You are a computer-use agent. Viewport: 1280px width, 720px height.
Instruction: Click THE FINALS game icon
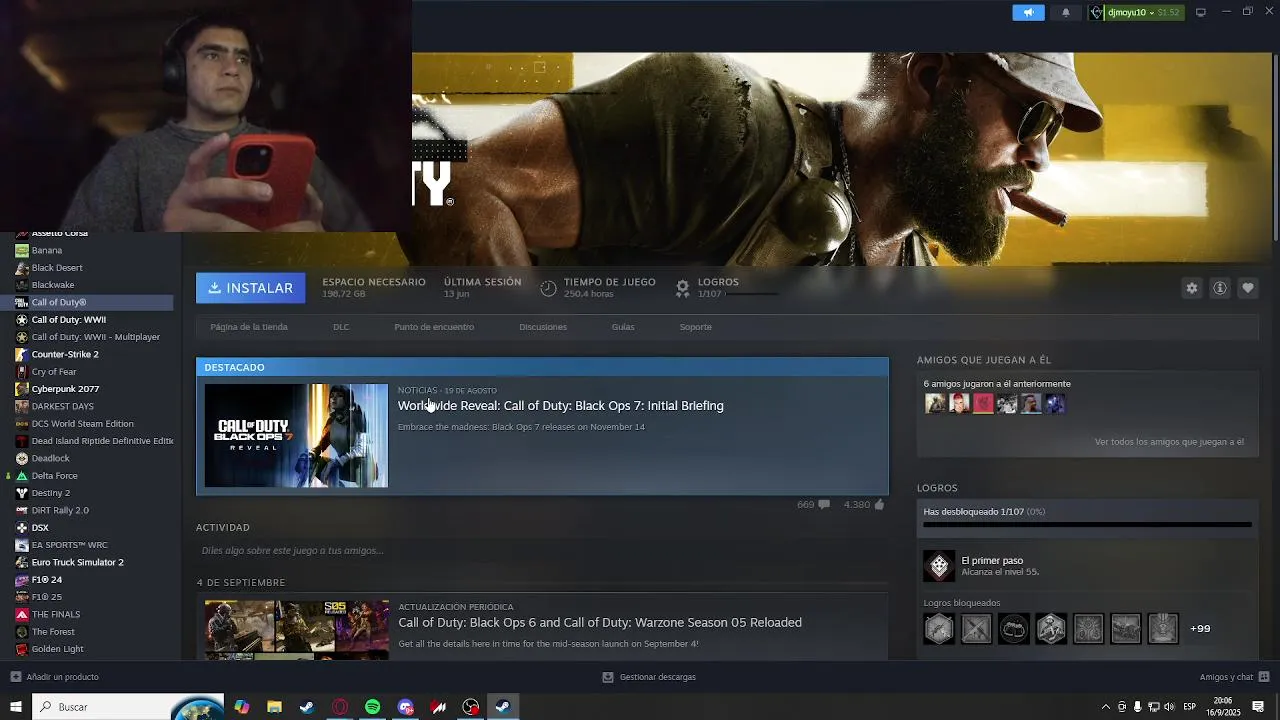[x=22, y=614]
